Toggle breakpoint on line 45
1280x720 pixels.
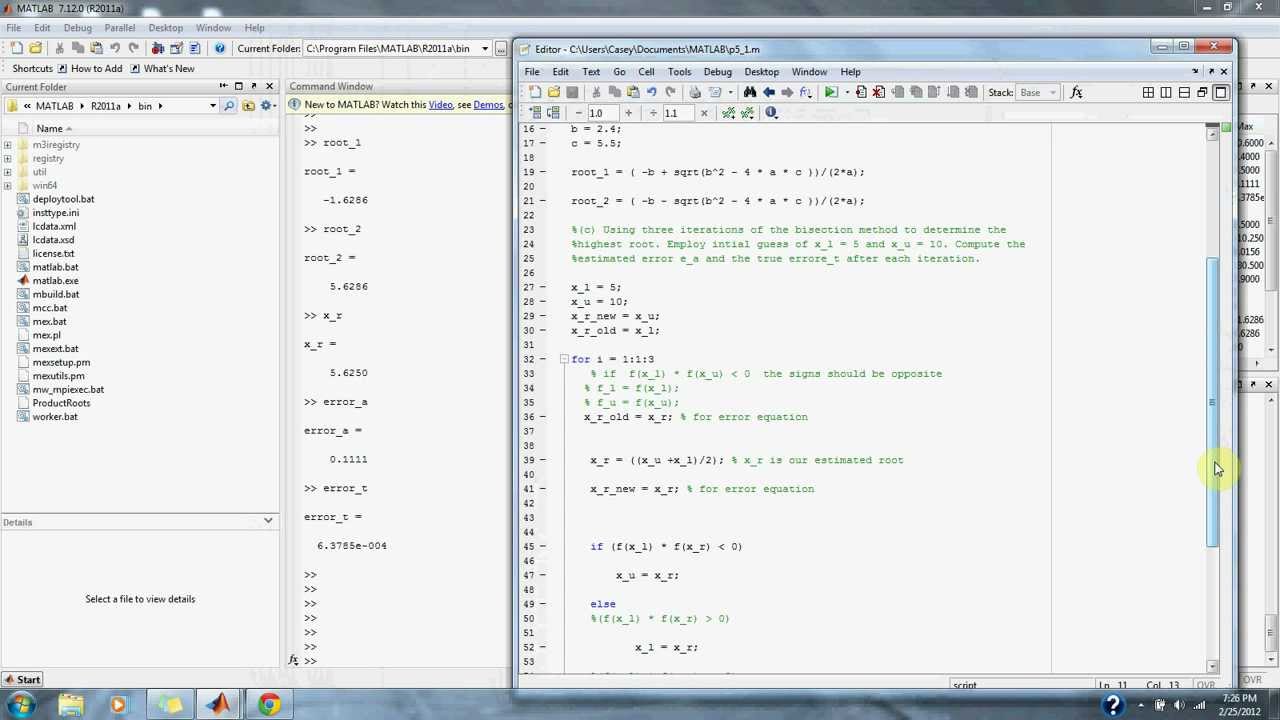coord(543,546)
